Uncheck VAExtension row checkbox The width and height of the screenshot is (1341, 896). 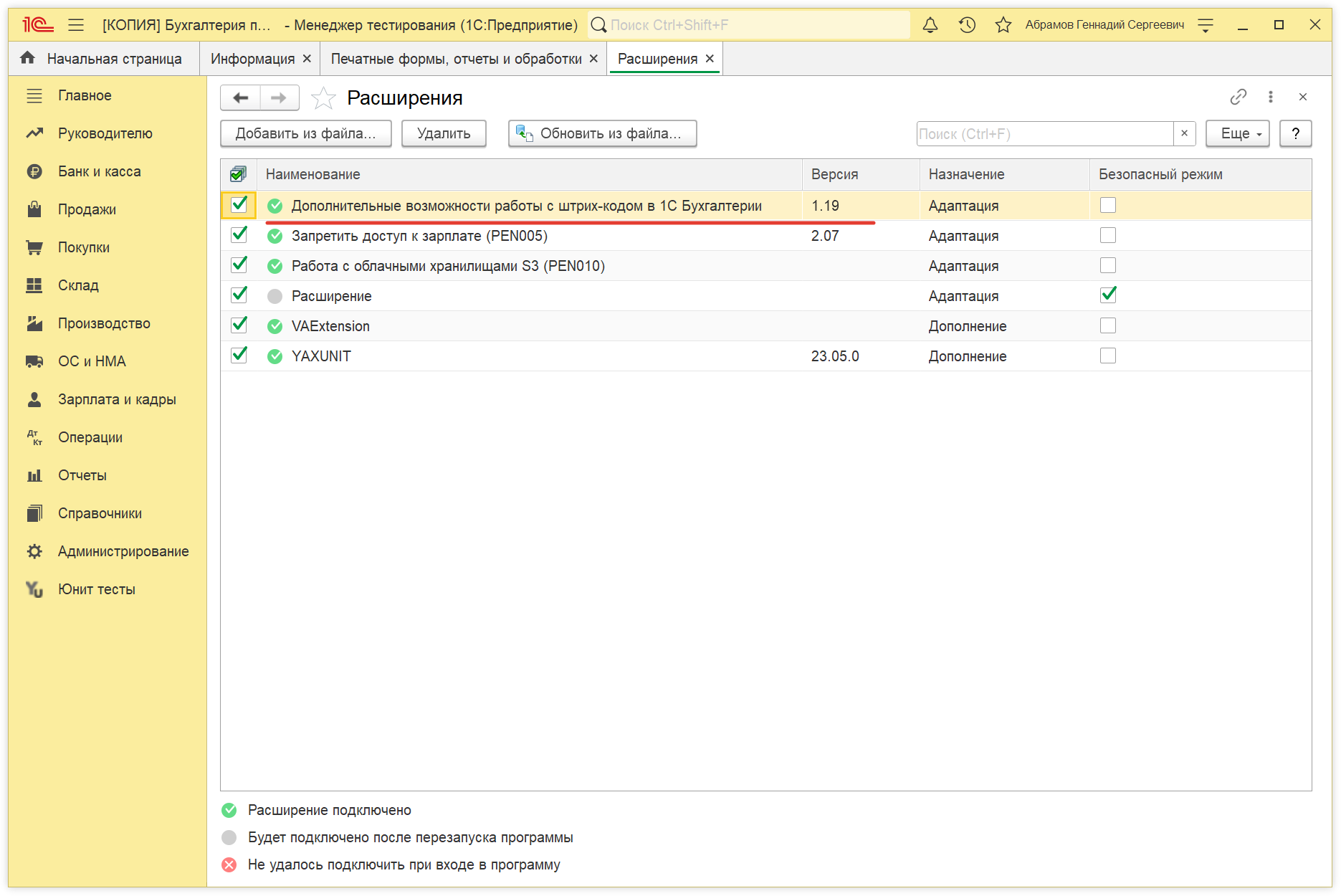239,325
